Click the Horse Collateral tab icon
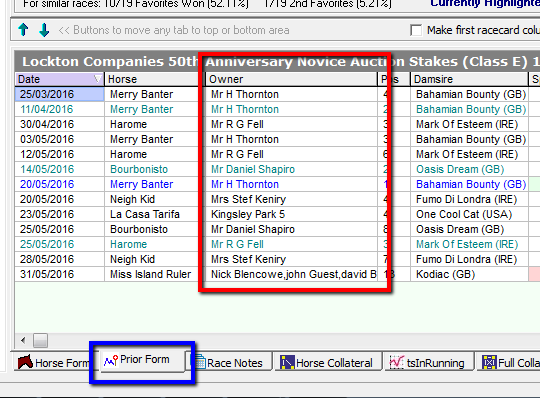Screen dimensions: 540x398 [287, 363]
